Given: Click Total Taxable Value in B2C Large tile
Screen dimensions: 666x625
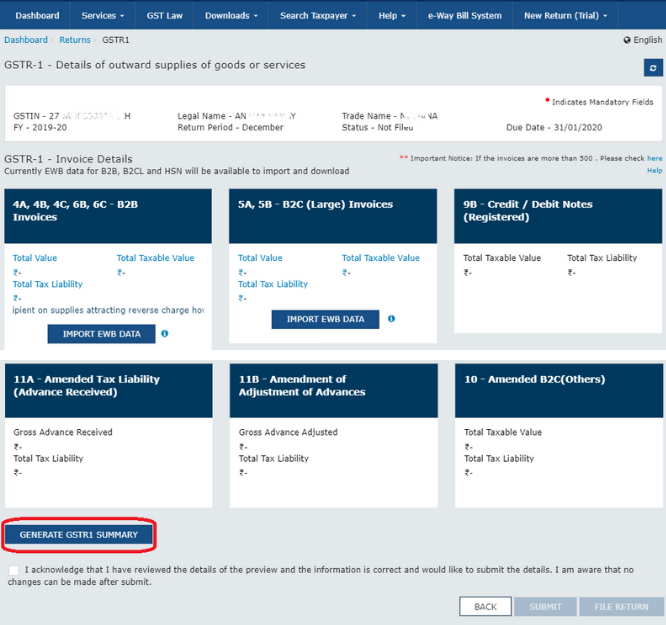Looking at the screenshot, I should click(381, 258).
